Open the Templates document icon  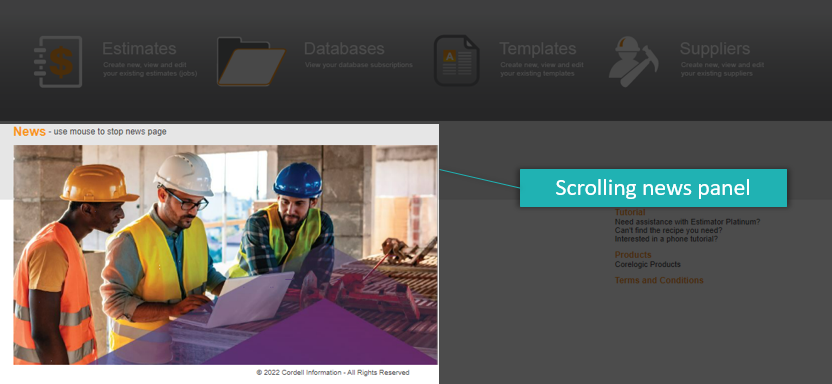(x=456, y=60)
